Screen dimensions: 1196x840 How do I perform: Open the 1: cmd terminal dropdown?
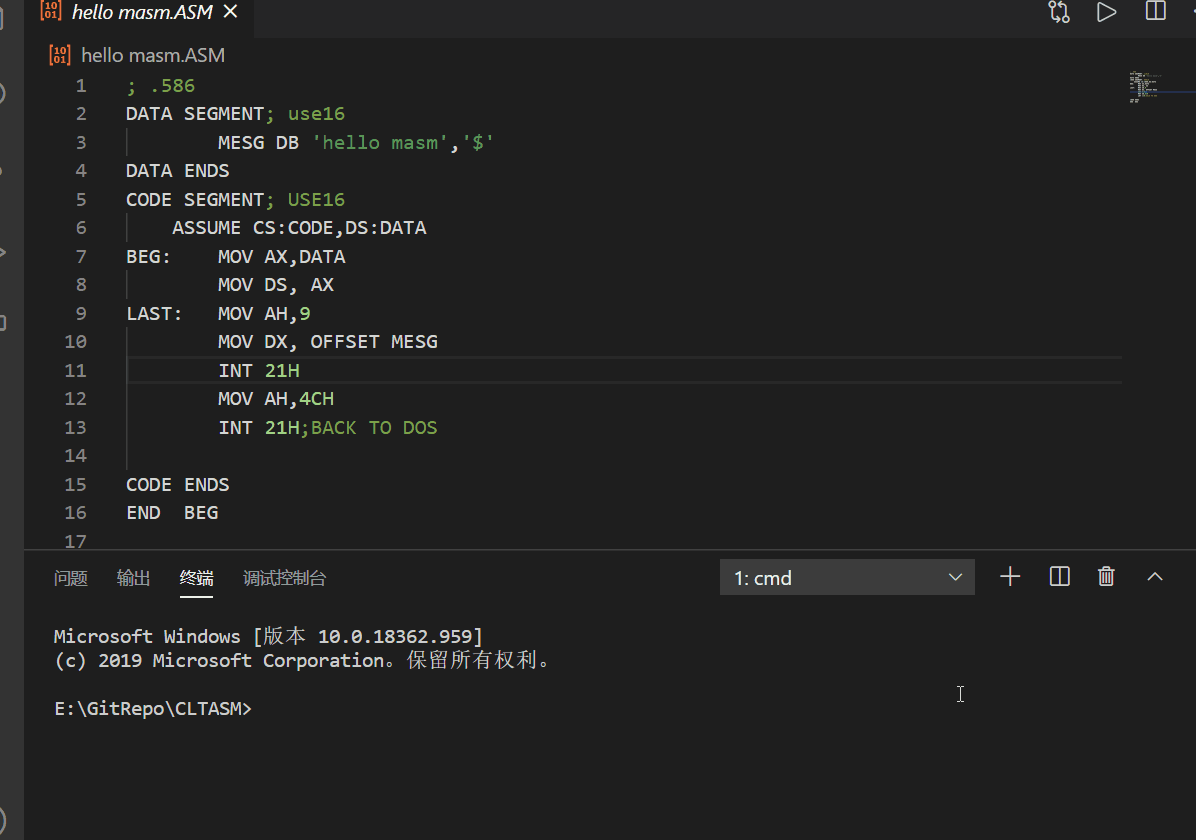click(x=847, y=578)
